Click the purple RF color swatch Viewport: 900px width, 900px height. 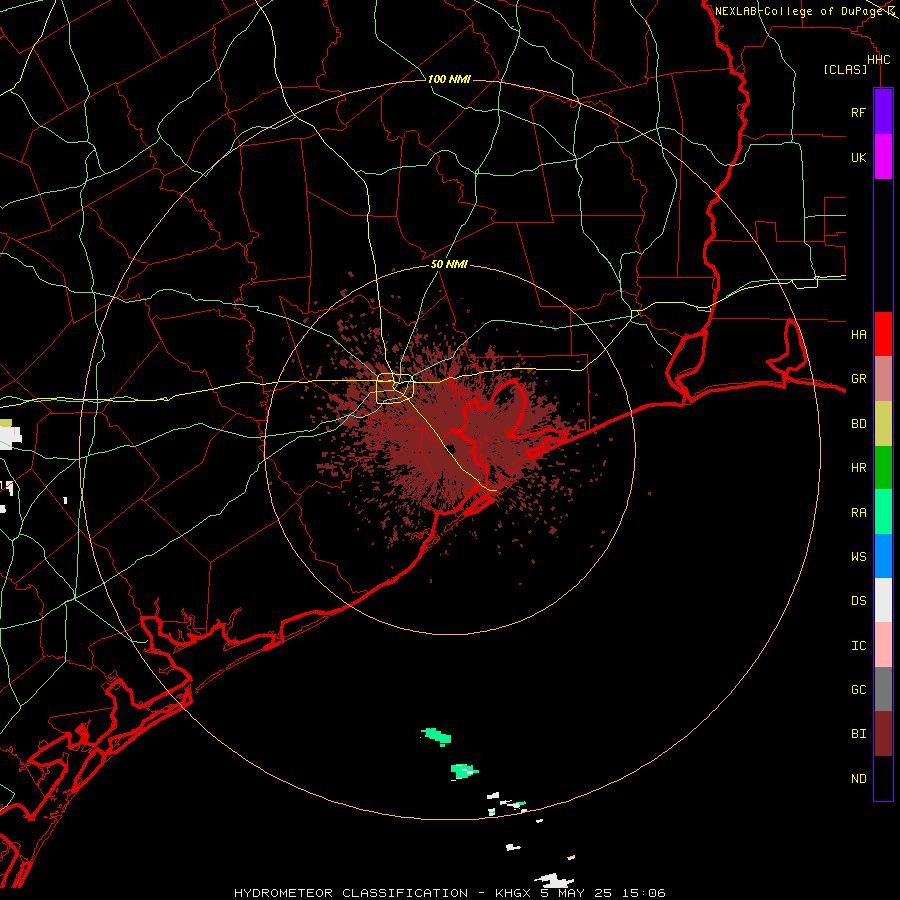click(x=883, y=112)
